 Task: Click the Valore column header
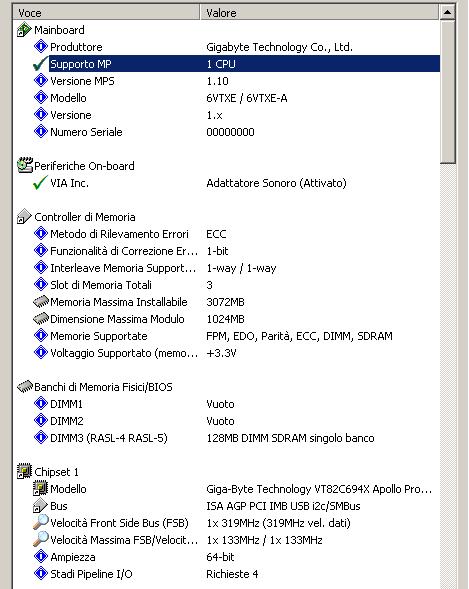tap(319, 13)
